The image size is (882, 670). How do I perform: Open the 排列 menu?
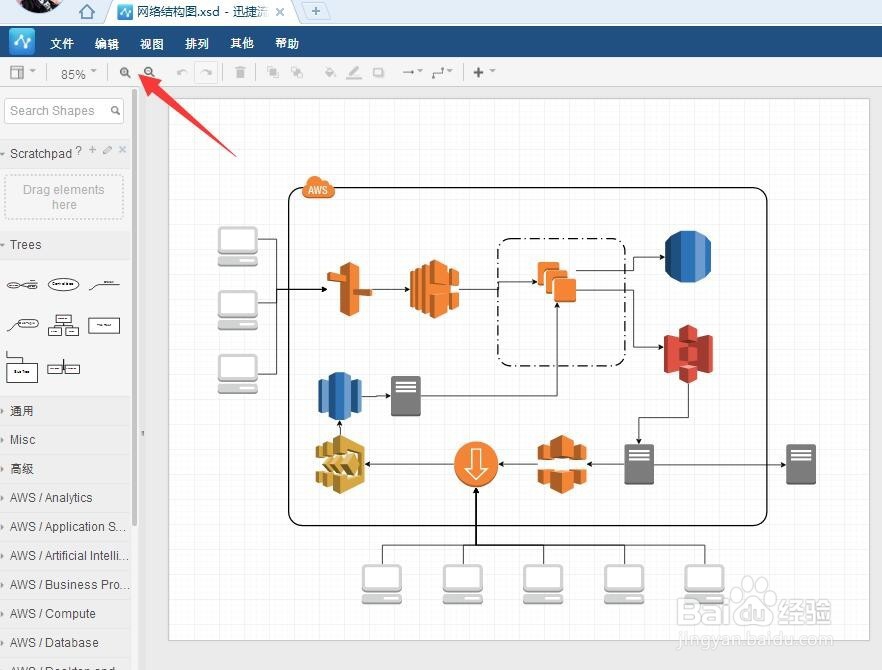[x=197, y=43]
